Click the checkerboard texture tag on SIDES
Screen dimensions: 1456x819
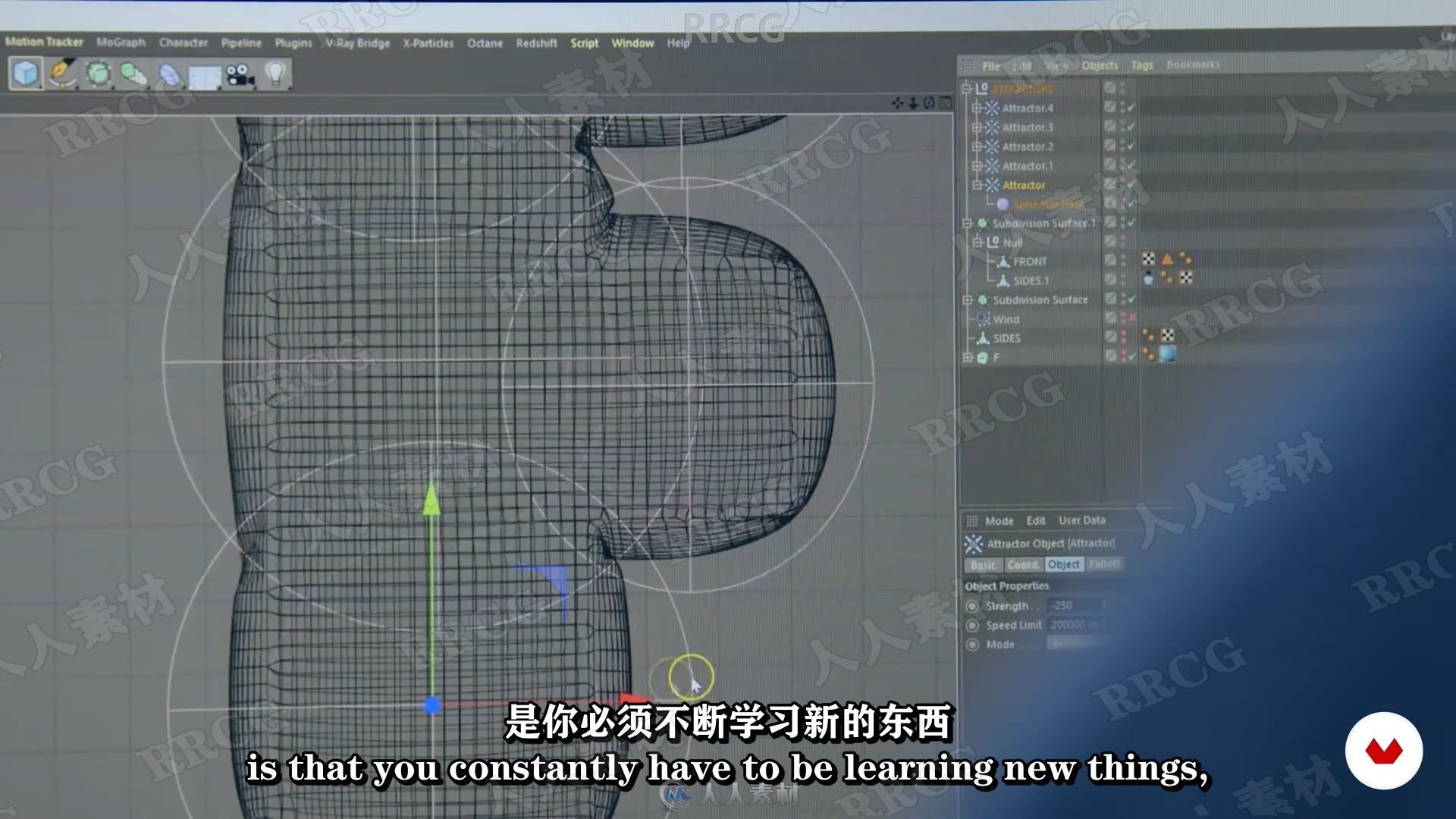[1168, 335]
